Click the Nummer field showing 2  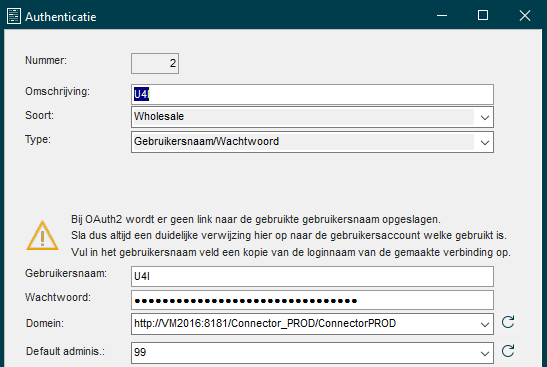[x=155, y=63]
